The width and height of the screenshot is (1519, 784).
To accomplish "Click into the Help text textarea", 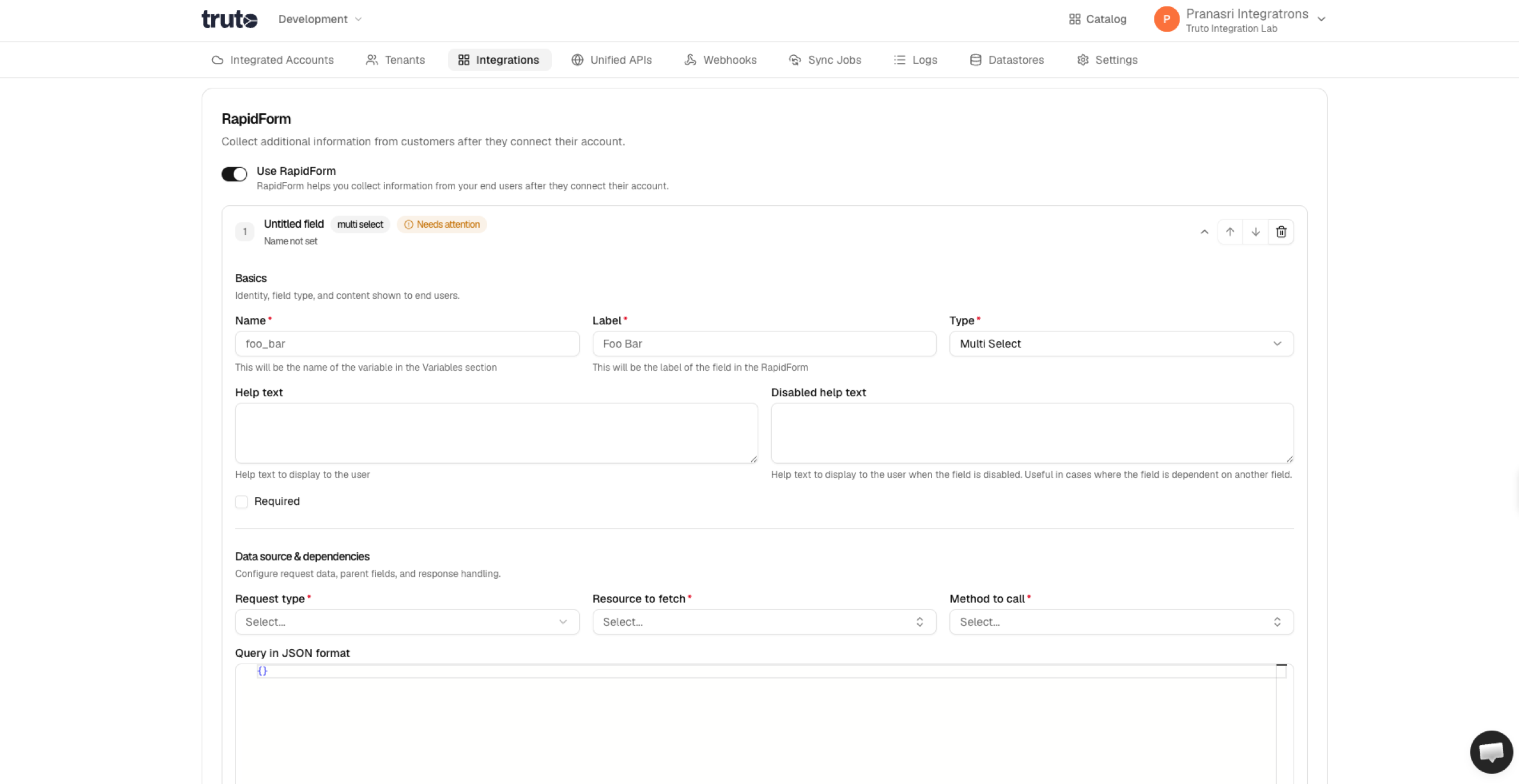I will (x=496, y=434).
